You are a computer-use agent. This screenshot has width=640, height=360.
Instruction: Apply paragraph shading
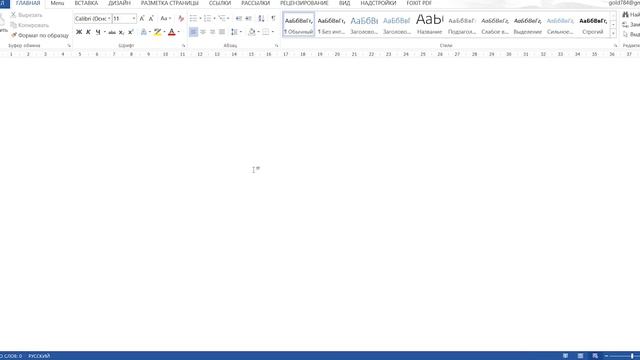[252, 32]
